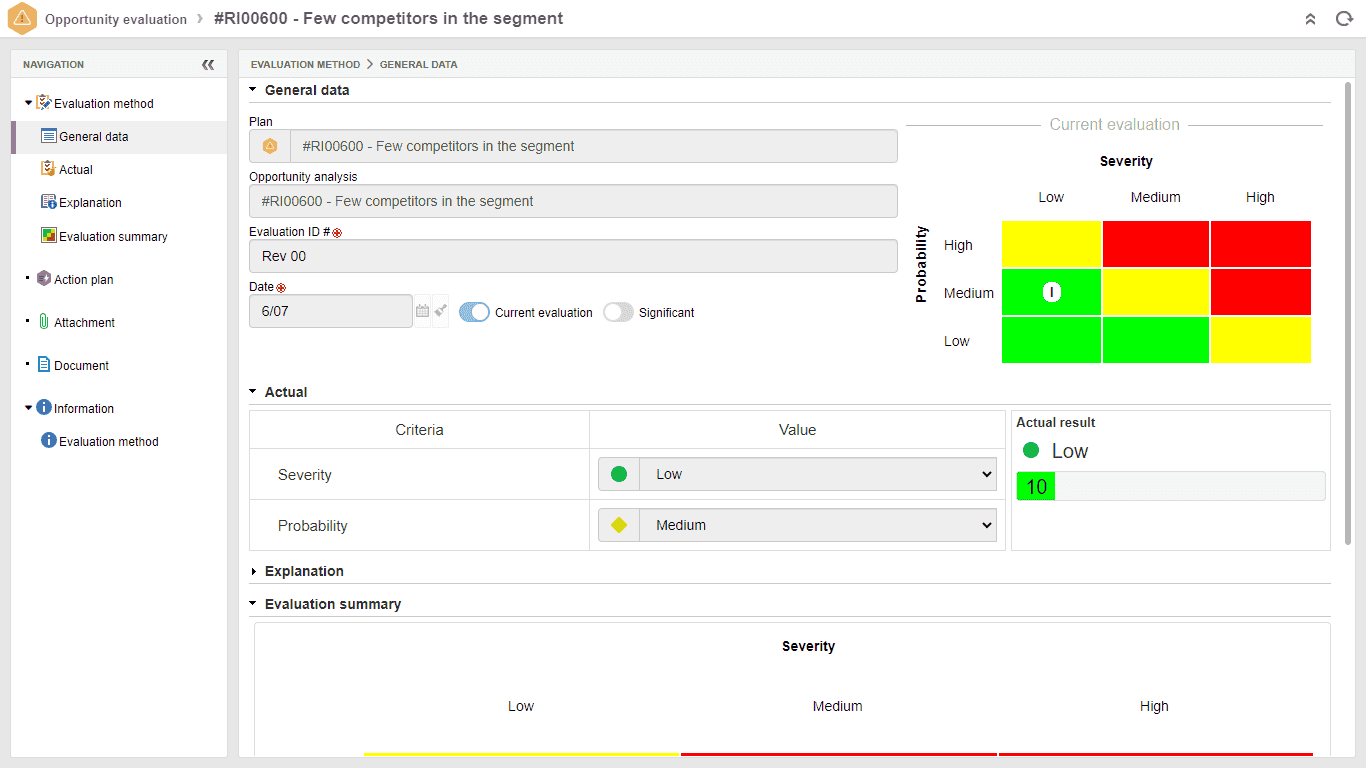Click the Evaluation method clipboard icon
The height and width of the screenshot is (768, 1366).
pos(43,103)
